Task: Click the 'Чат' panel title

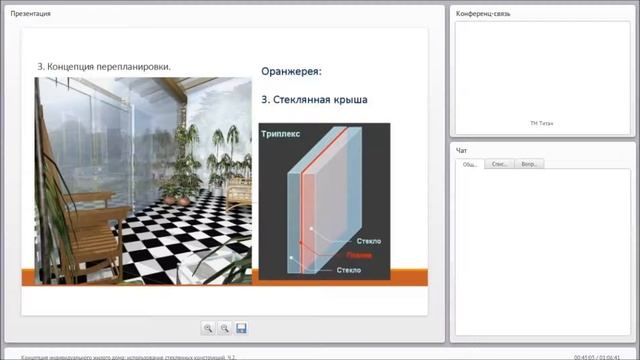Action: tap(461, 151)
